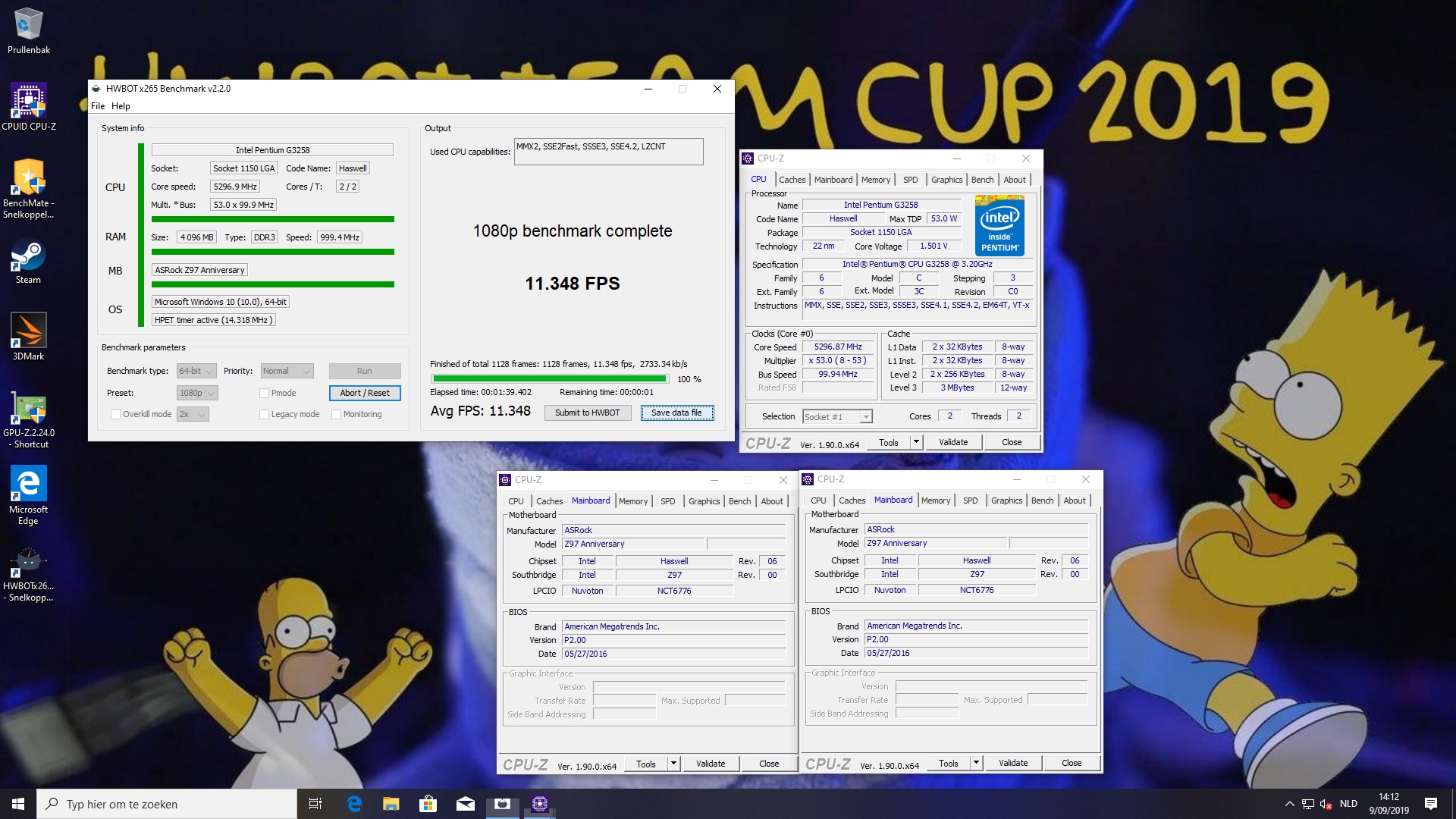Open the Overkill 2x dropdown

click(193, 414)
